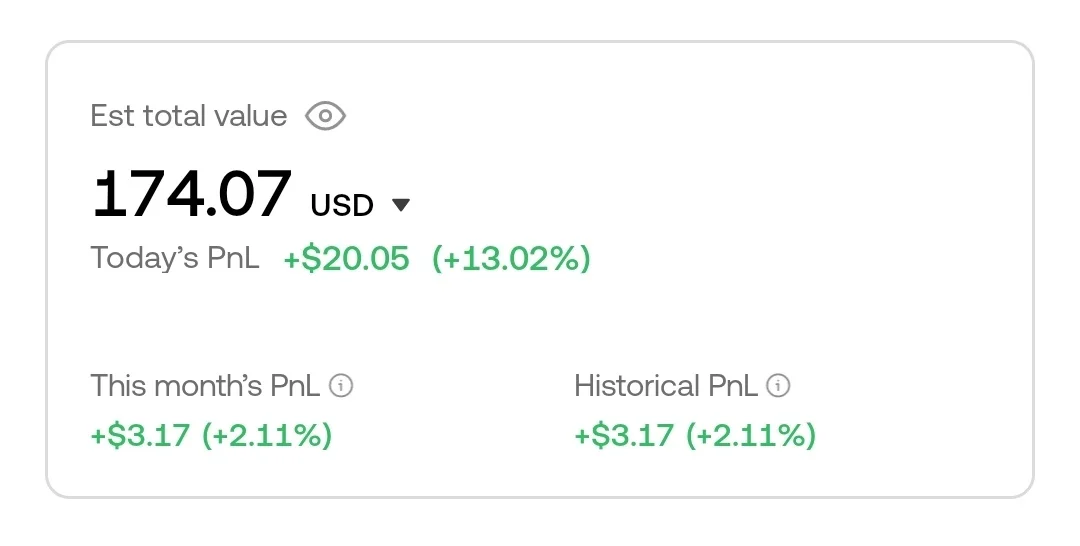
Task: Open the USD currency dropdown arrow
Action: click(401, 205)
